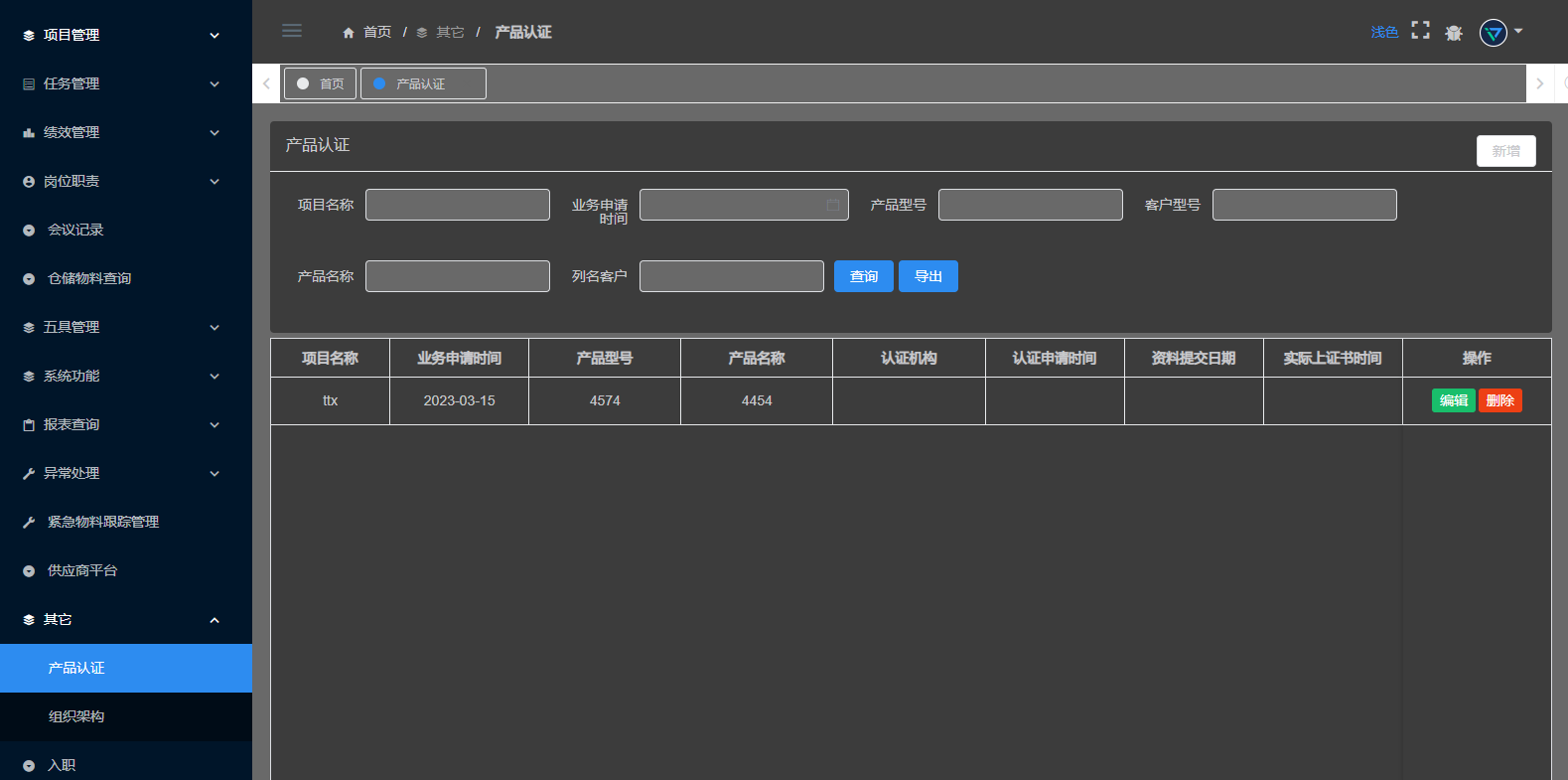Expand 五具管理 menu chevron

(x=214, y=328)
